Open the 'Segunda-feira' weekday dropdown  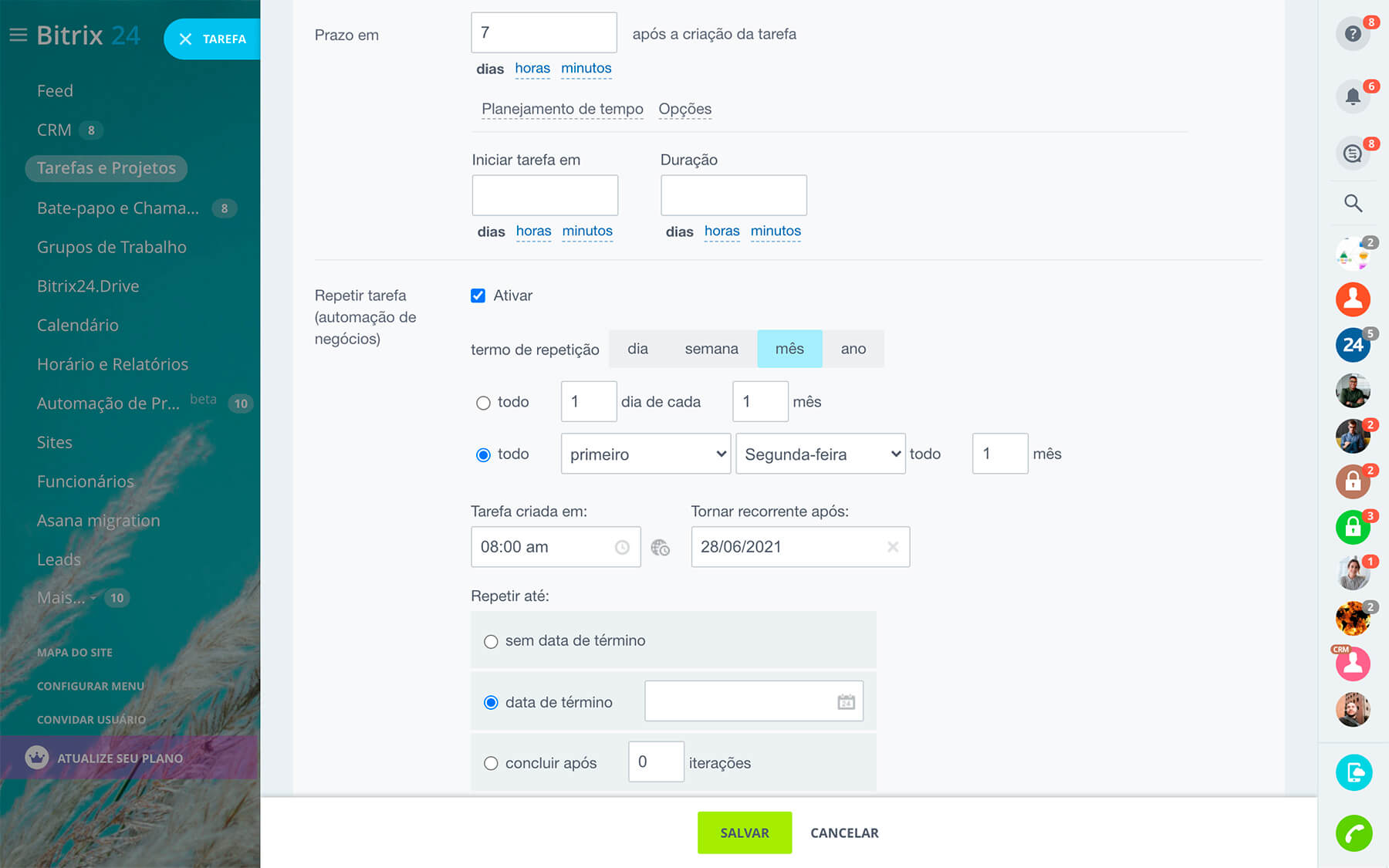[820, 454]
